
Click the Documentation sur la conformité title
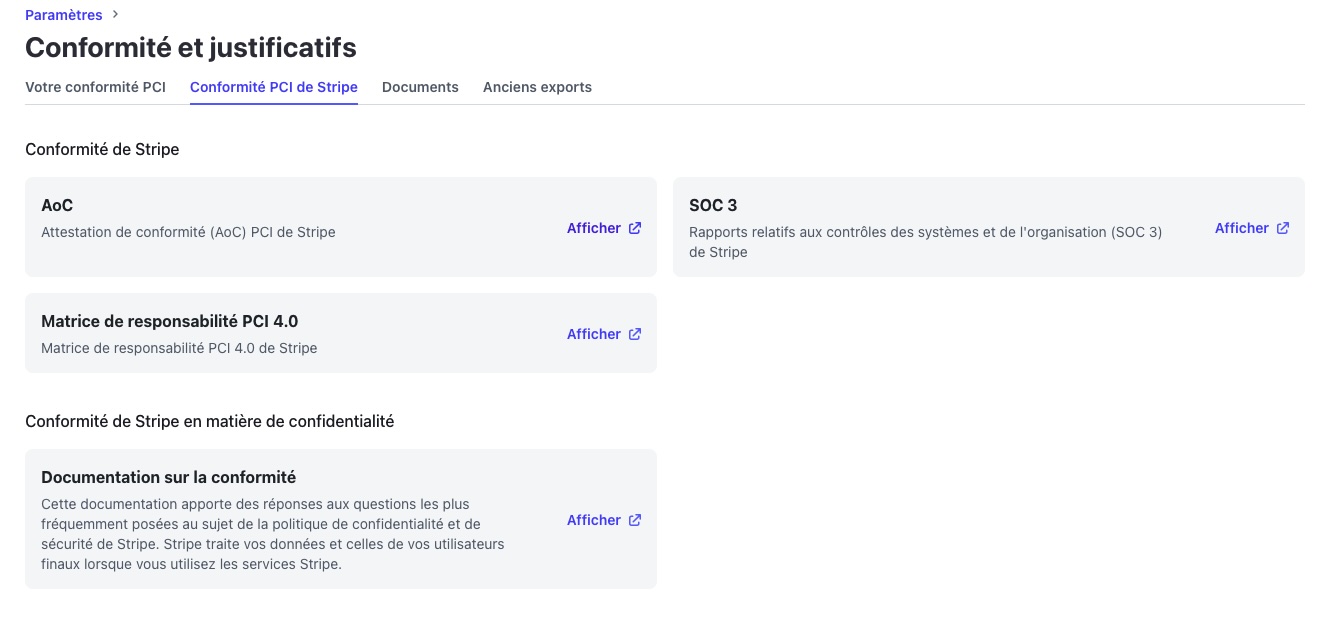pyautogui.click(x=169, y=477)
